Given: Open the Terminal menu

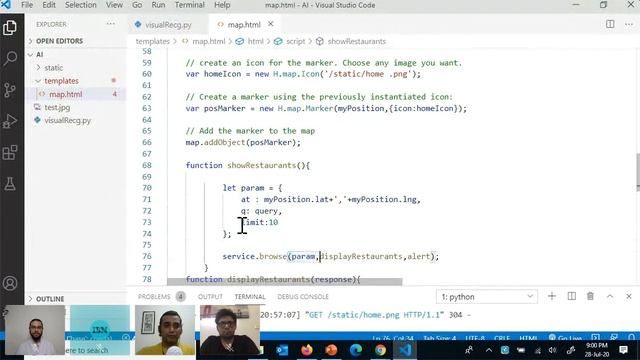Looking at the screenshot, I should (189, 5).
